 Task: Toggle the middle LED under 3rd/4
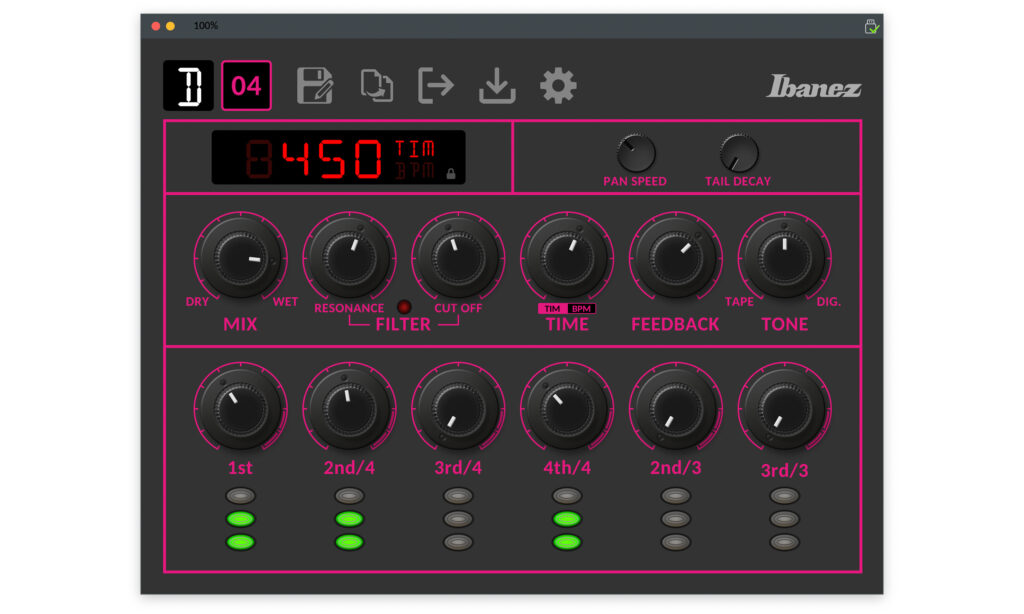[x=458, y=519]
